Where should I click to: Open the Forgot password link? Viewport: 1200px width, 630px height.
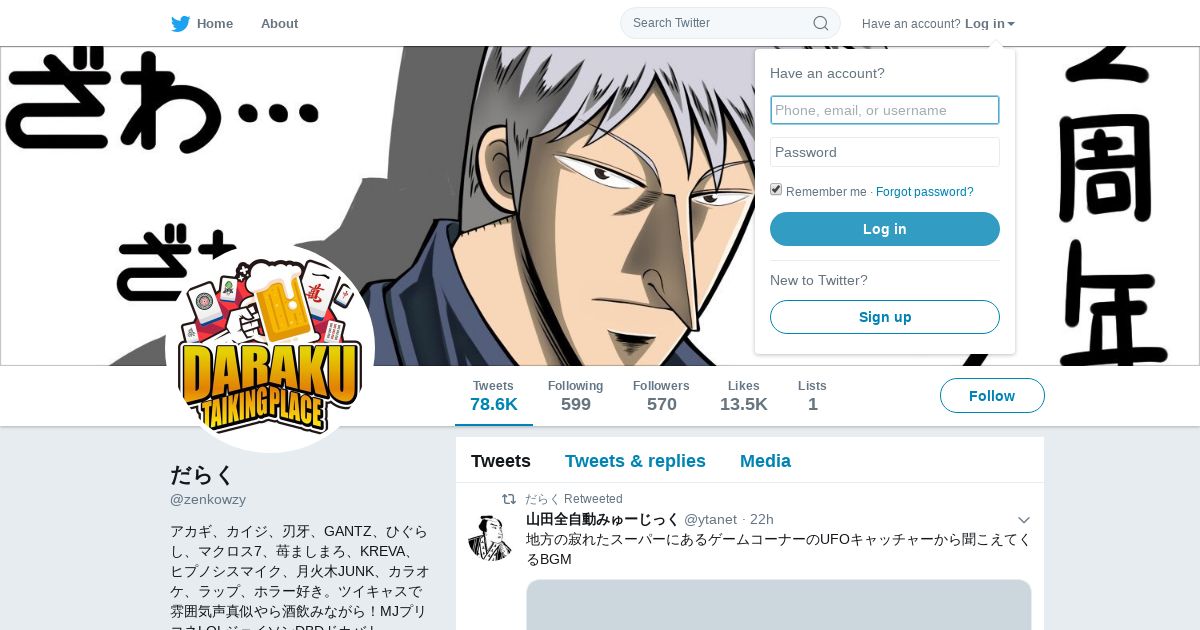tap(924, 192)
